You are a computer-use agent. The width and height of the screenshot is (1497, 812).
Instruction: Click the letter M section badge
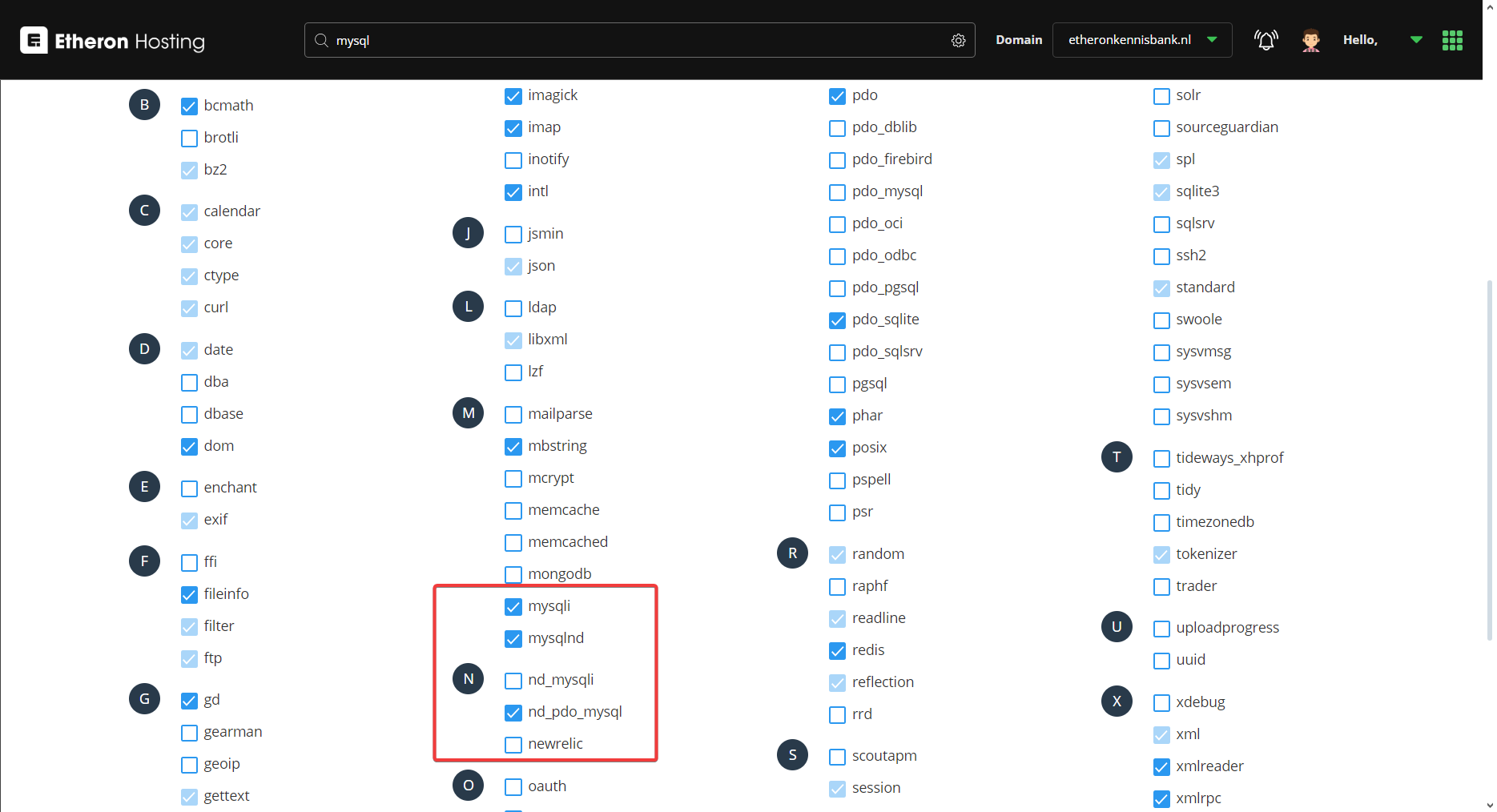(x=469, y=413)
